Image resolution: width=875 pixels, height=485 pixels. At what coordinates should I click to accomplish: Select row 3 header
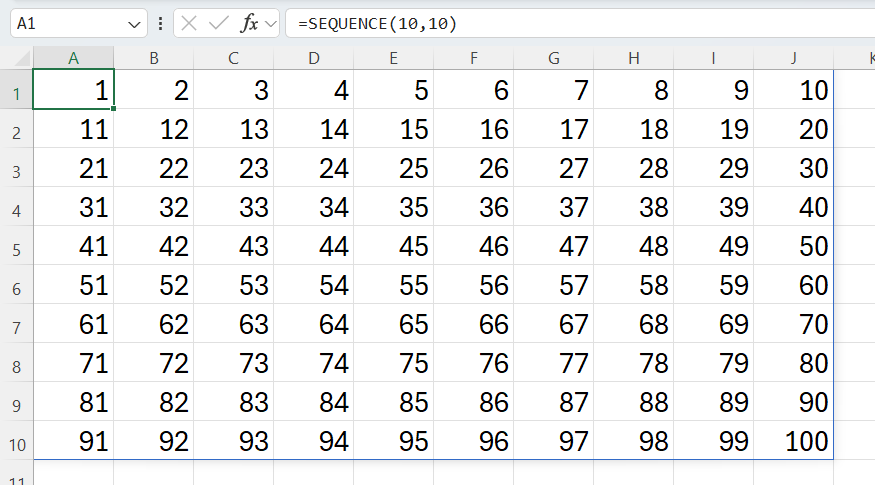coord(17,167)
